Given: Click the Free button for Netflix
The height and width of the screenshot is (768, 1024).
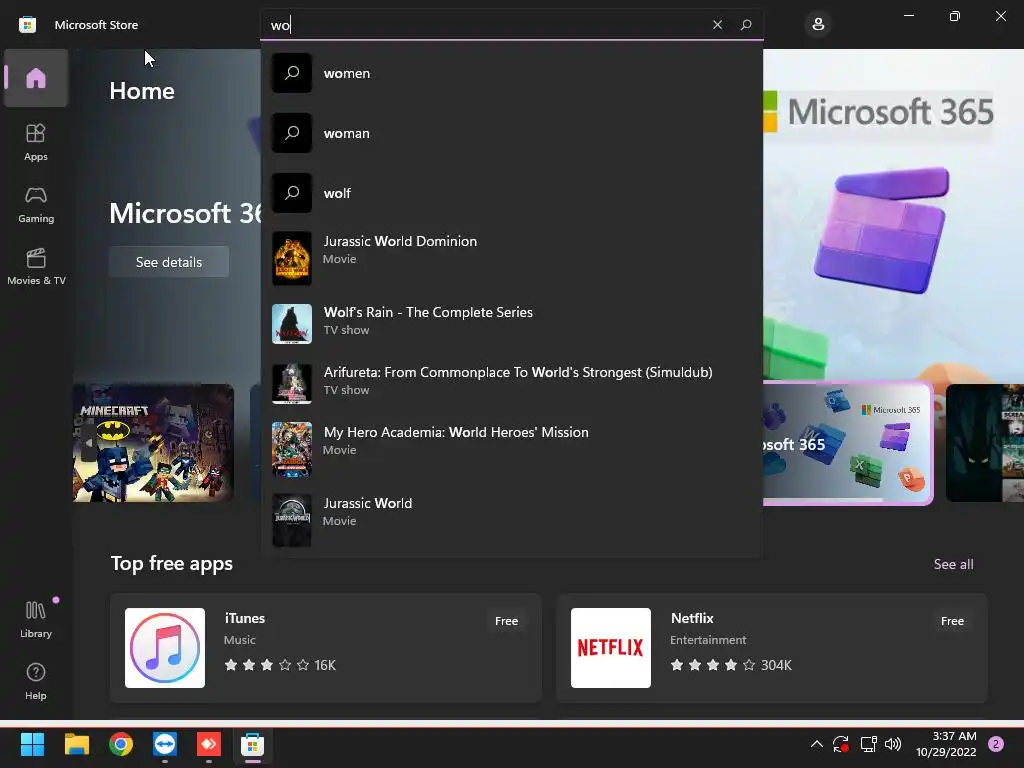Looking at the screenshot, I should [x=952, y=621].
